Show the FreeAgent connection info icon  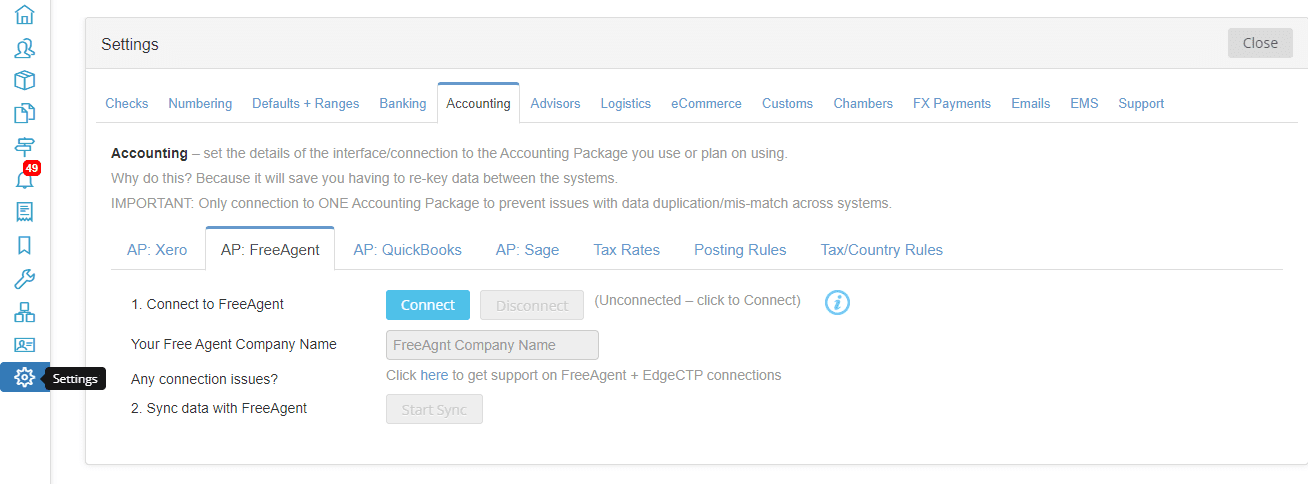coord(837,302)
